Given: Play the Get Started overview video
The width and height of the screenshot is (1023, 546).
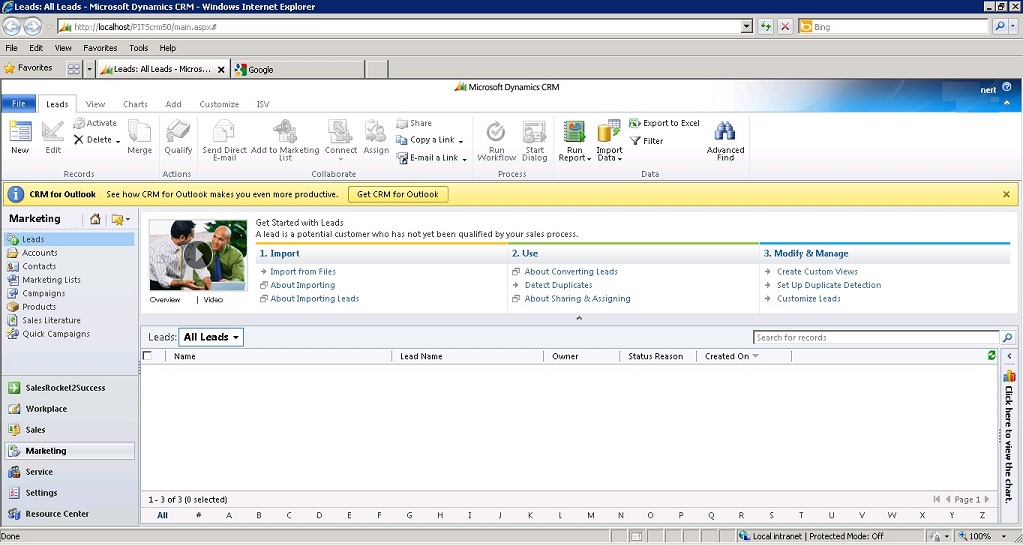Looking at the screenshot, I should [198, 255].
